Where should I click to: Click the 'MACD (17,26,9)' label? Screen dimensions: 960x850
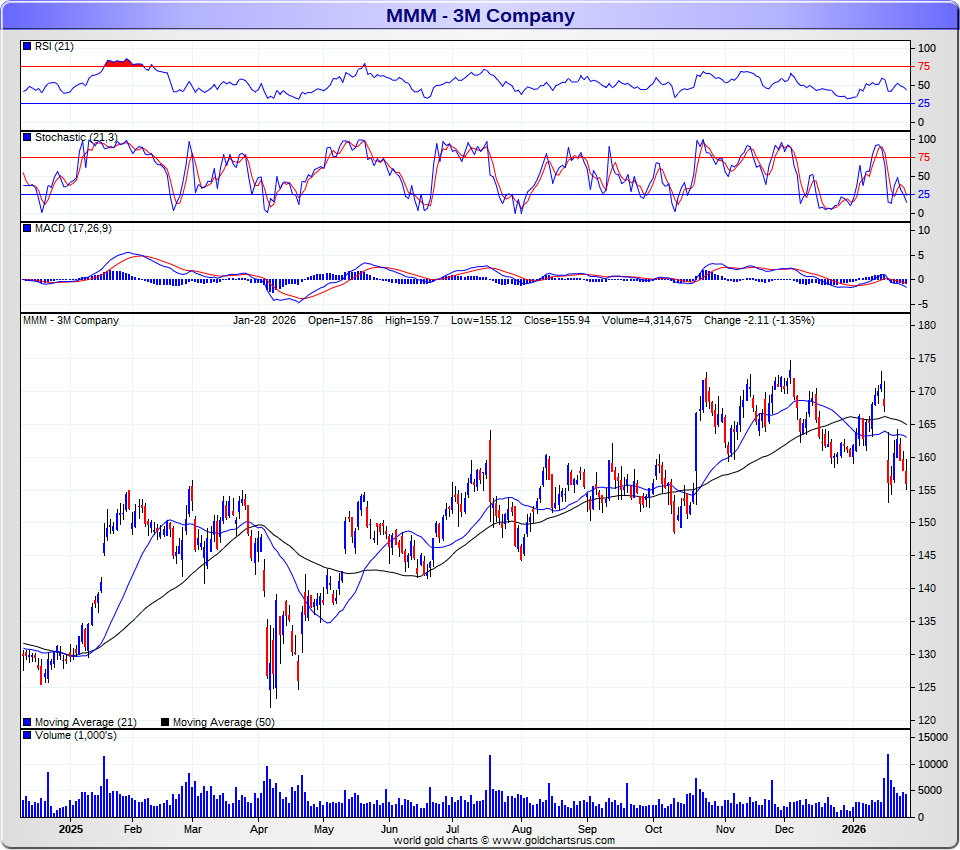[73, 228]
